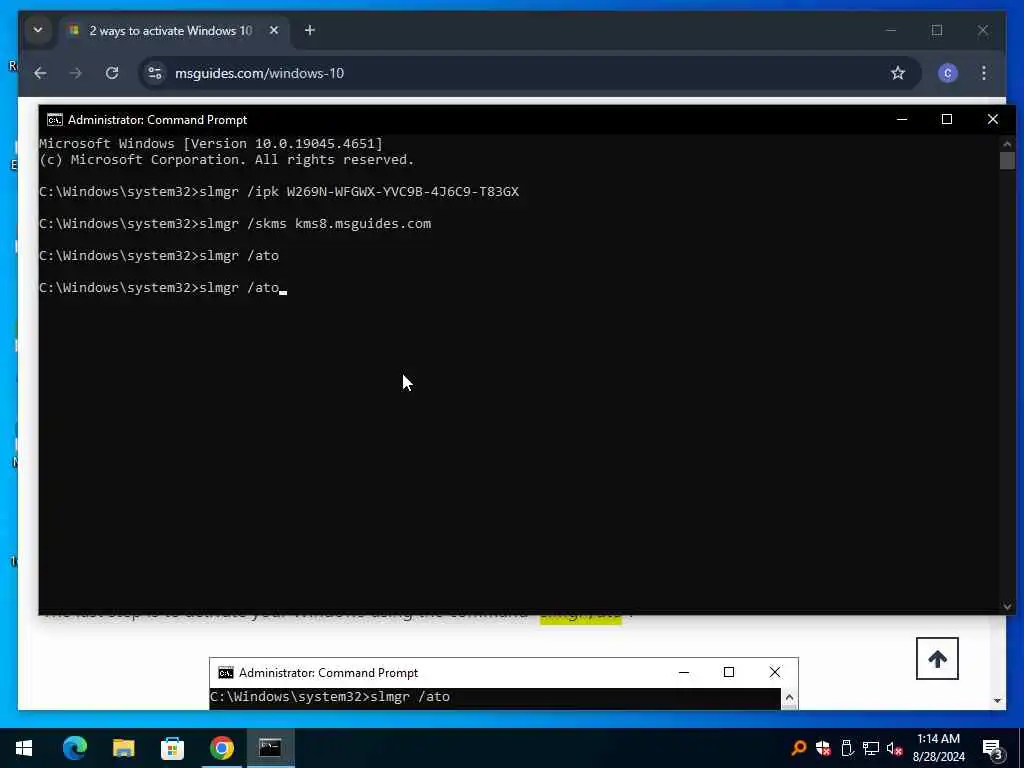1024x768 pixels.
Task: Launch Microsoft Edge from taskbar
Action: [74, 748]
